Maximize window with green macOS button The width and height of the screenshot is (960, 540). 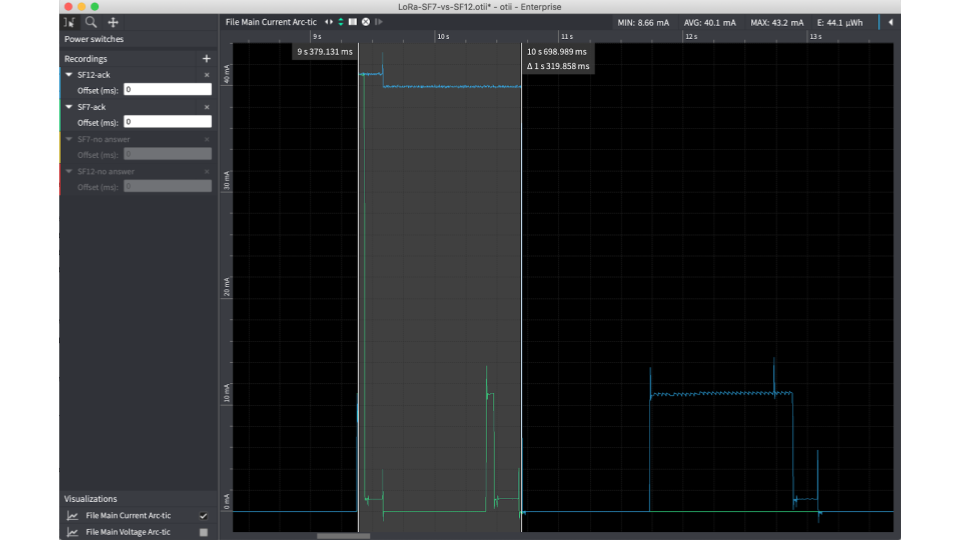click(x=95, y=7)
